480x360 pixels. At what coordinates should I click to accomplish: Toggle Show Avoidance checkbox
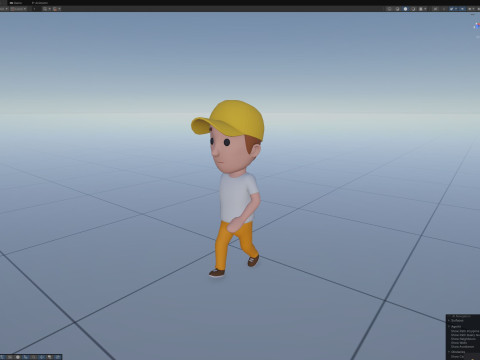(x=462, y=347)
